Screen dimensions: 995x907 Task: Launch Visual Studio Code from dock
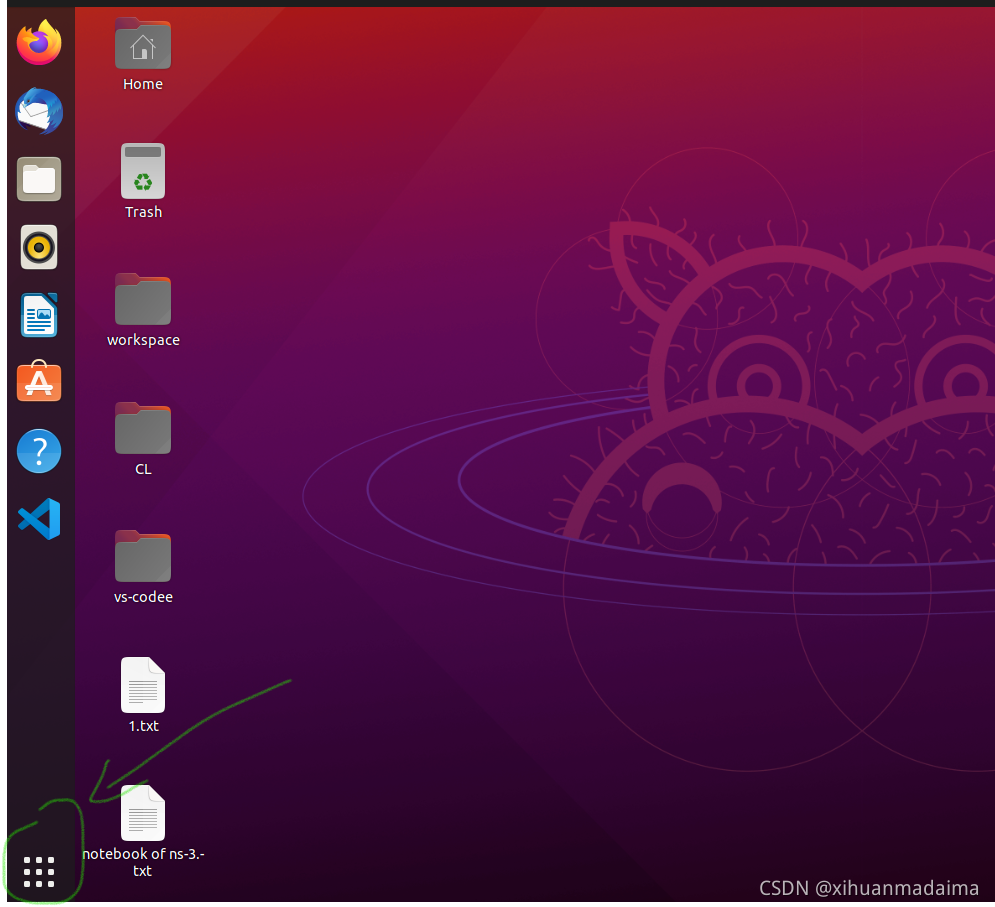point(39,519)
